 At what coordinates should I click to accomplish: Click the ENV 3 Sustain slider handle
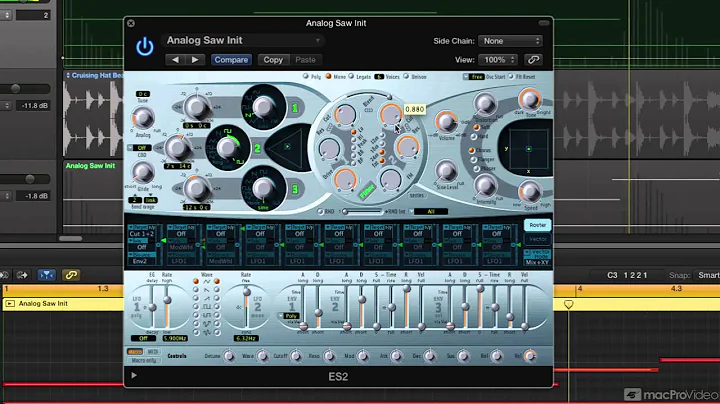click(x=480, y=289)
